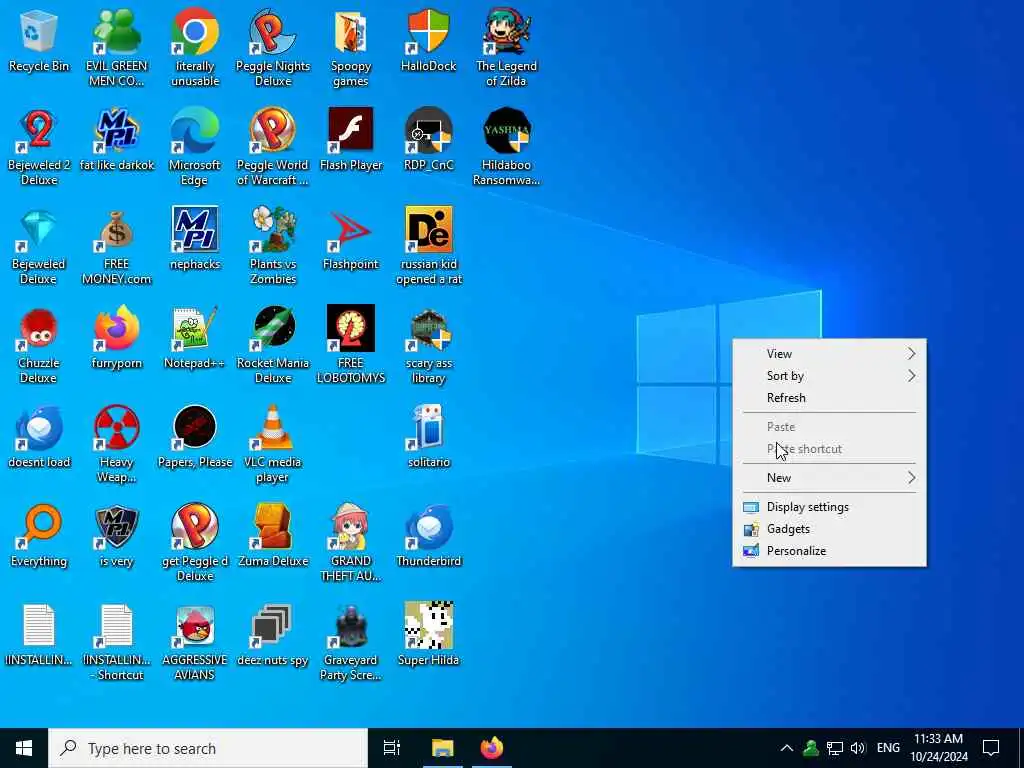The image size is (1024, 768).
Task: Launch Microsoft Edge desktop shortcut
Action: click(195, 146)
